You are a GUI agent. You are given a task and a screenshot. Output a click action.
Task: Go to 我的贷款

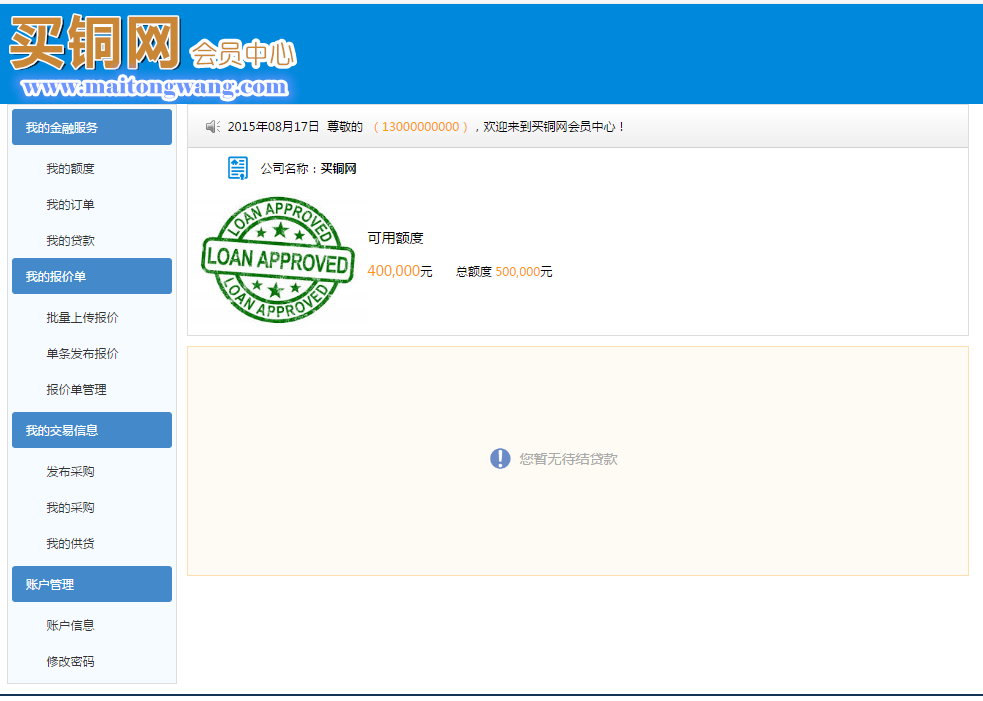tap(70, 241)
